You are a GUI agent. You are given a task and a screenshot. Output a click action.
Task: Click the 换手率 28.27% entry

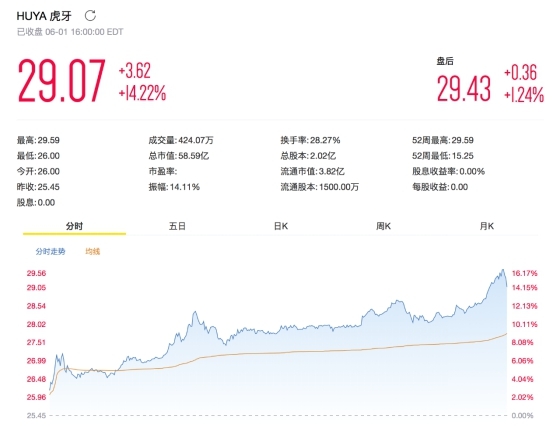310,140
